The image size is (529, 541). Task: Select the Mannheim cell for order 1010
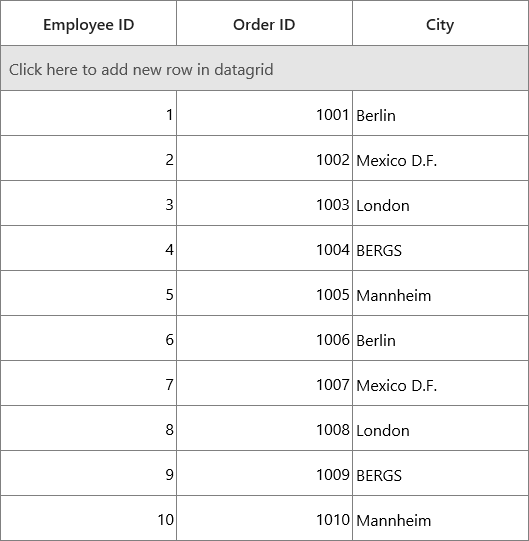coord(440,518)
